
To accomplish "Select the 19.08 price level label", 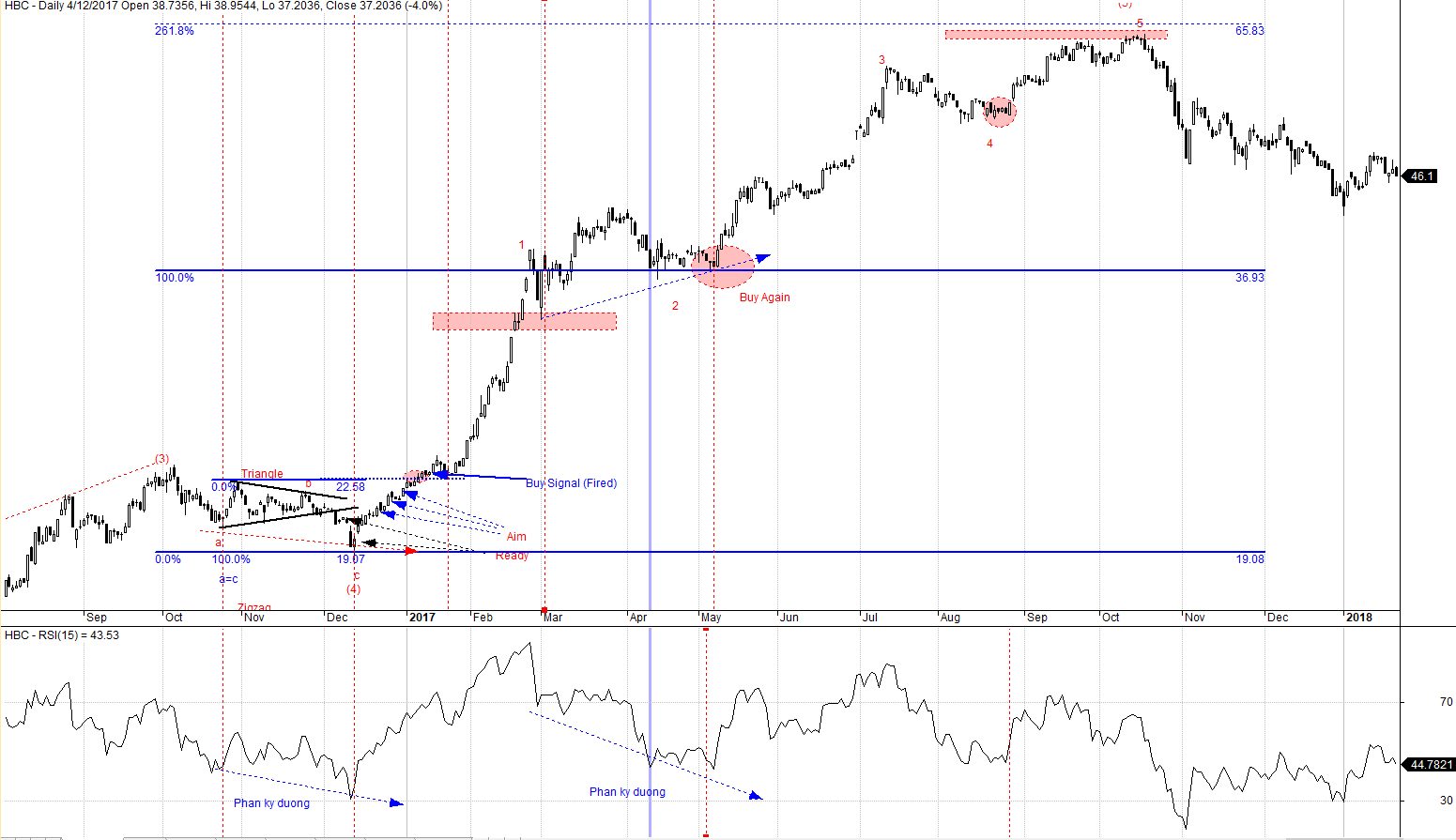I will (1249, 559).
